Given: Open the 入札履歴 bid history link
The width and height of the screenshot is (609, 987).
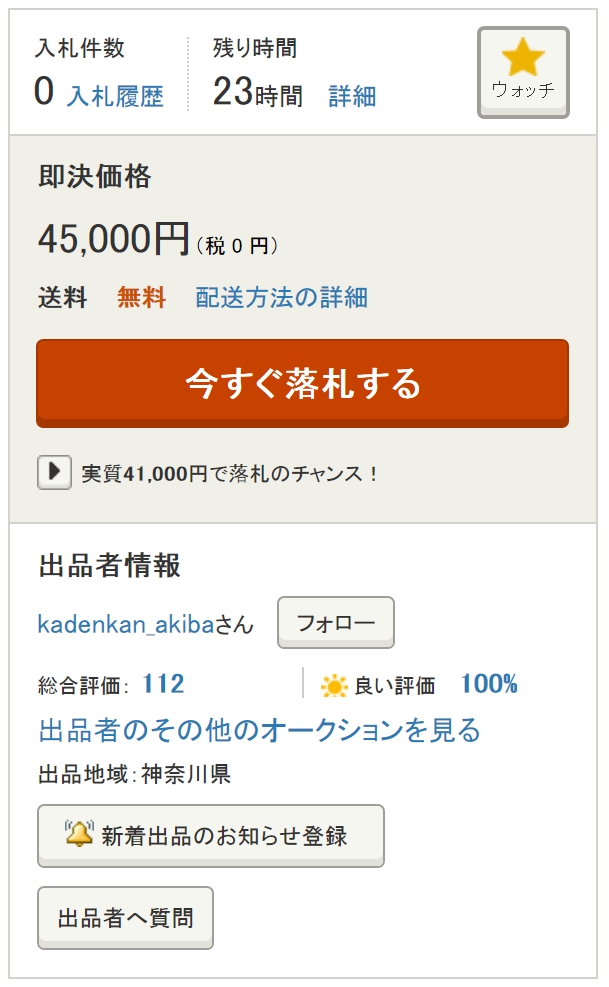Looking at the screenshot, I should (x=115, y=96).
